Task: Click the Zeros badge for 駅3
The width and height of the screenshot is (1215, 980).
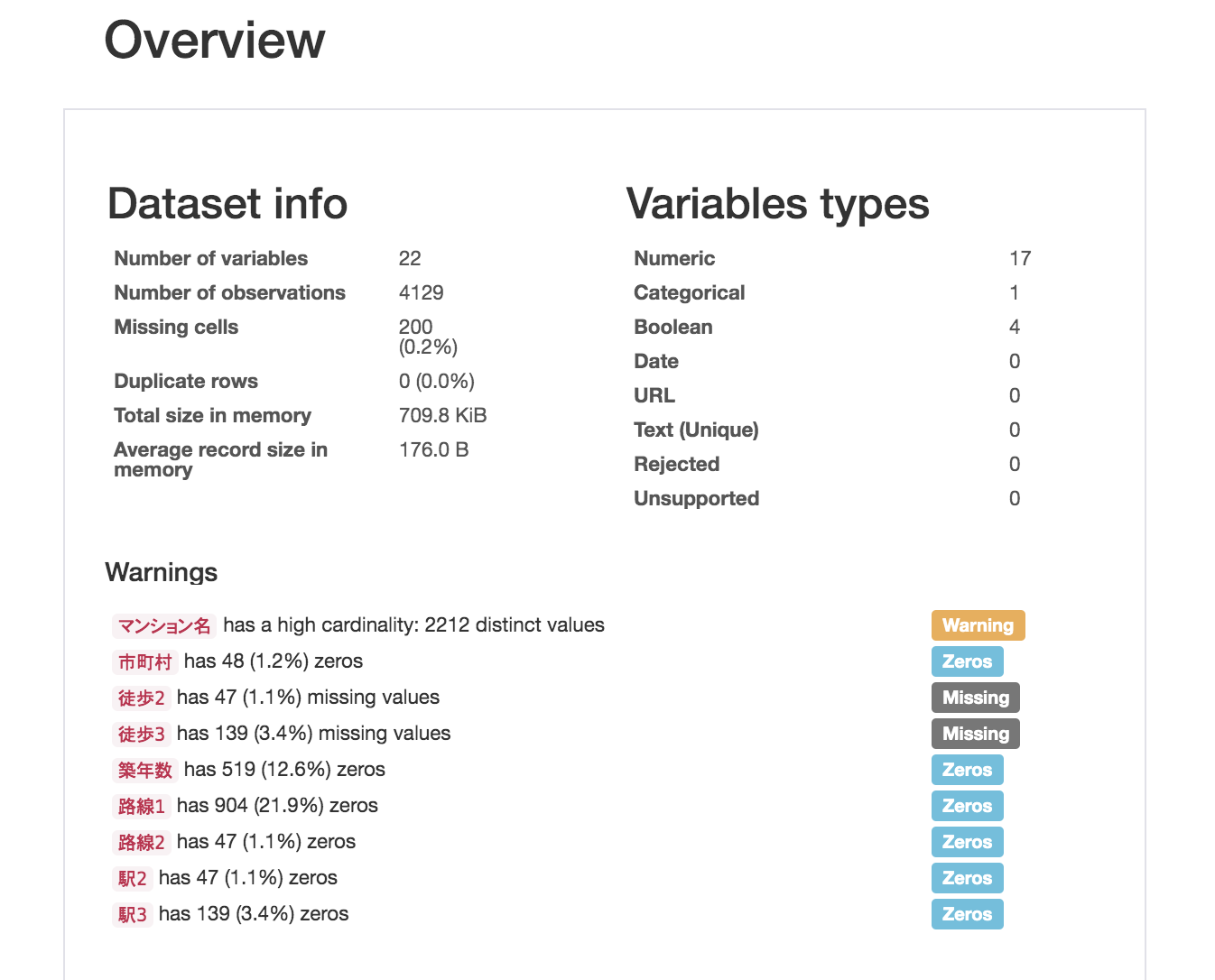Action: point(967,914)
